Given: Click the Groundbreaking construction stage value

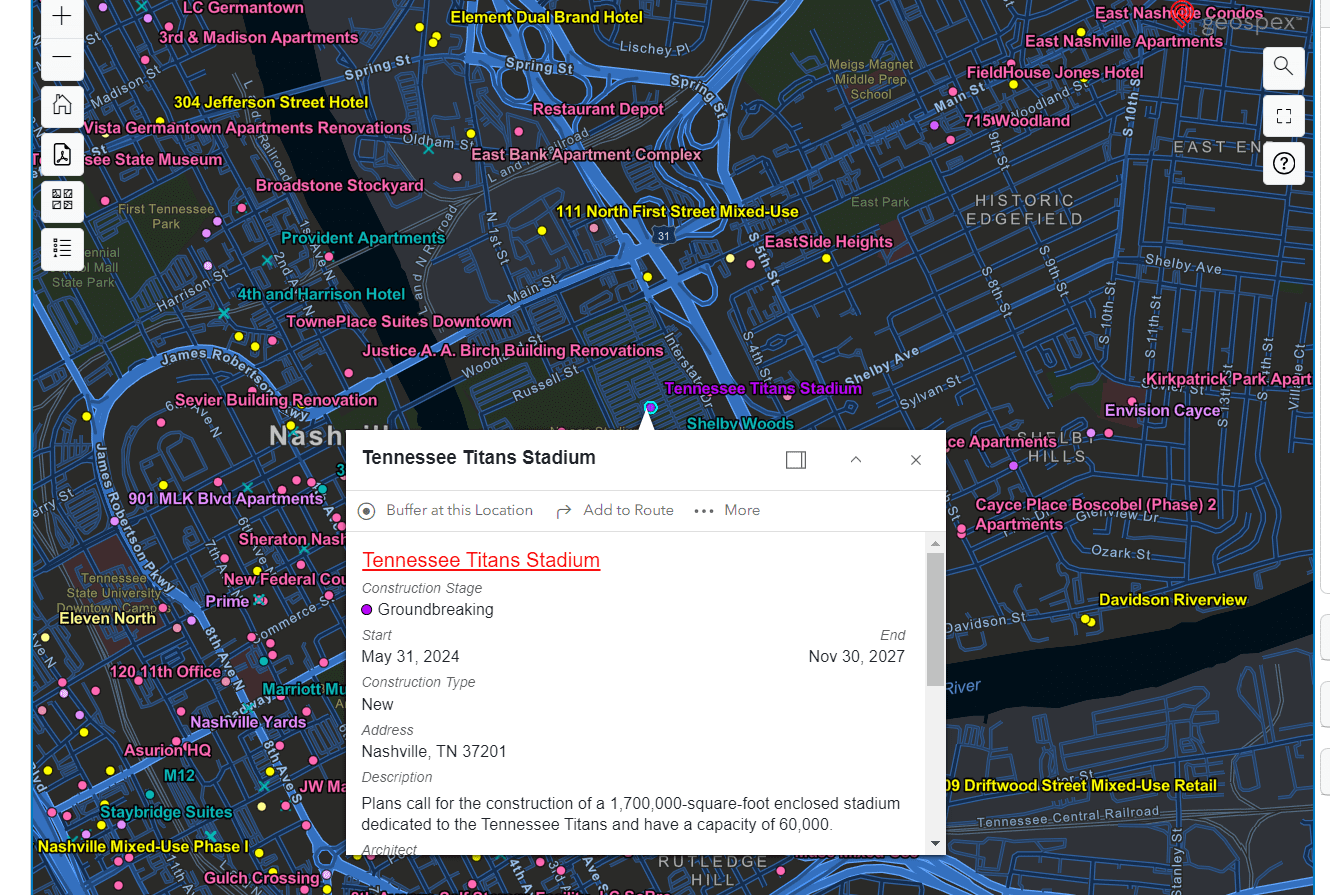Looking at the screenshot, I should click(436, 610).
